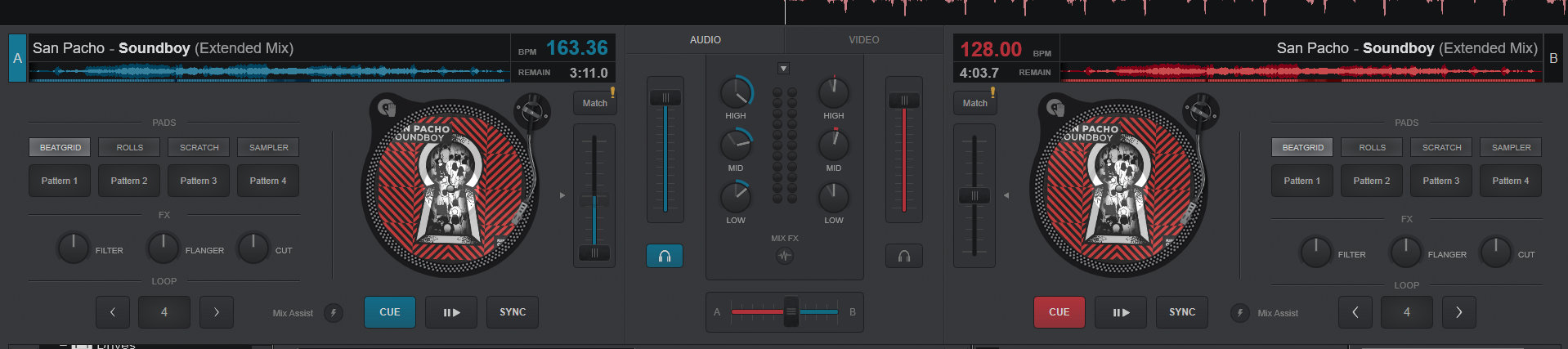Hit the red CUE button on deck B

tap(1060, 312)
